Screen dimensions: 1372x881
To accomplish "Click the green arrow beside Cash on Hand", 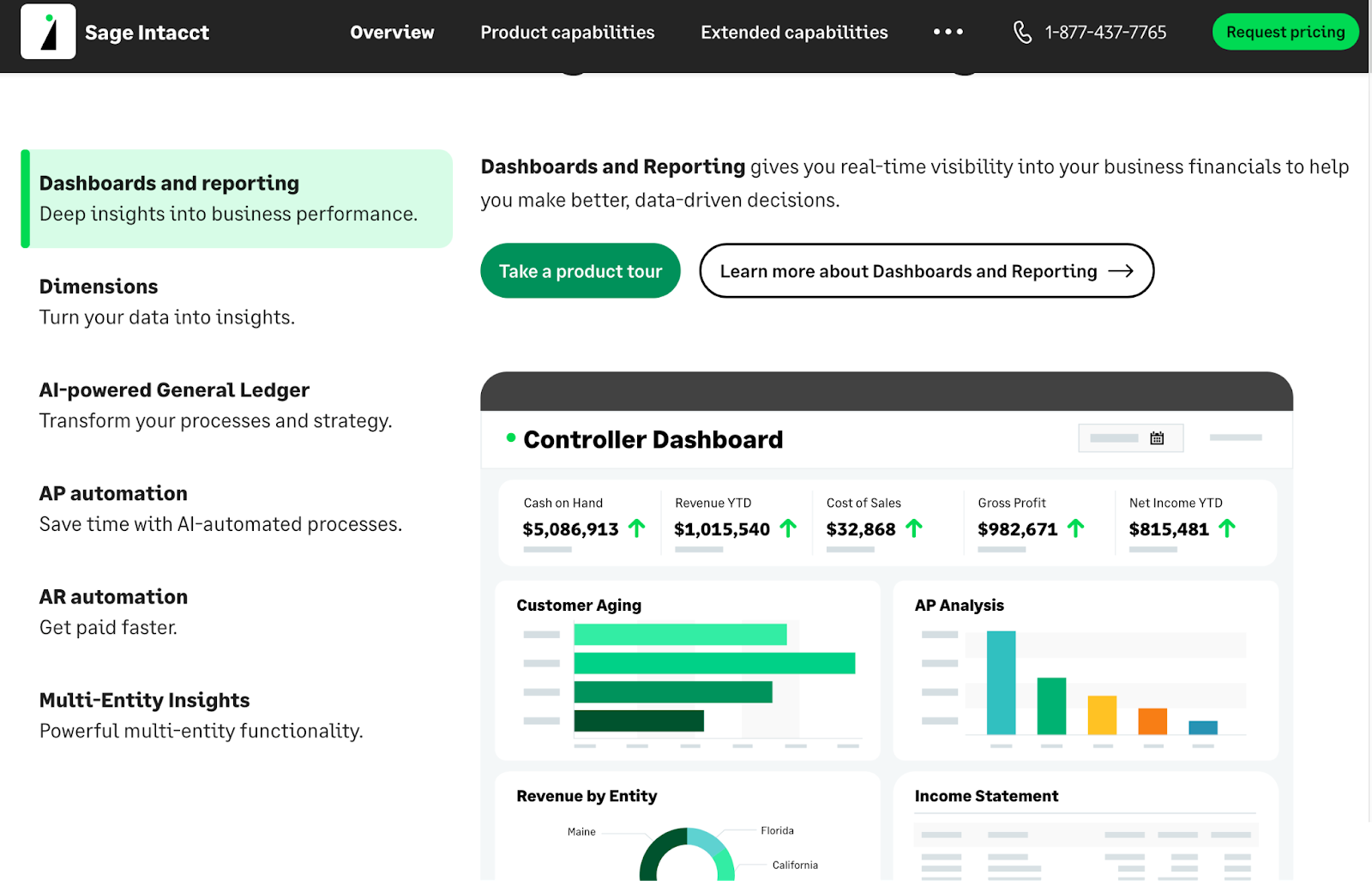I will pyautogui.click(x=636, y=528).
